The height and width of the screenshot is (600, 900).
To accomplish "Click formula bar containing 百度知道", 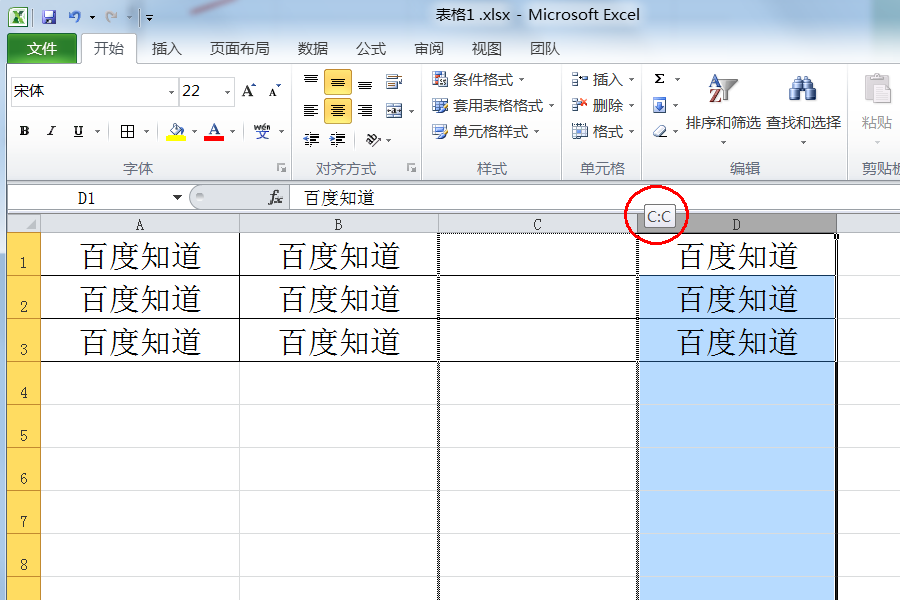I will click(594, 198).
